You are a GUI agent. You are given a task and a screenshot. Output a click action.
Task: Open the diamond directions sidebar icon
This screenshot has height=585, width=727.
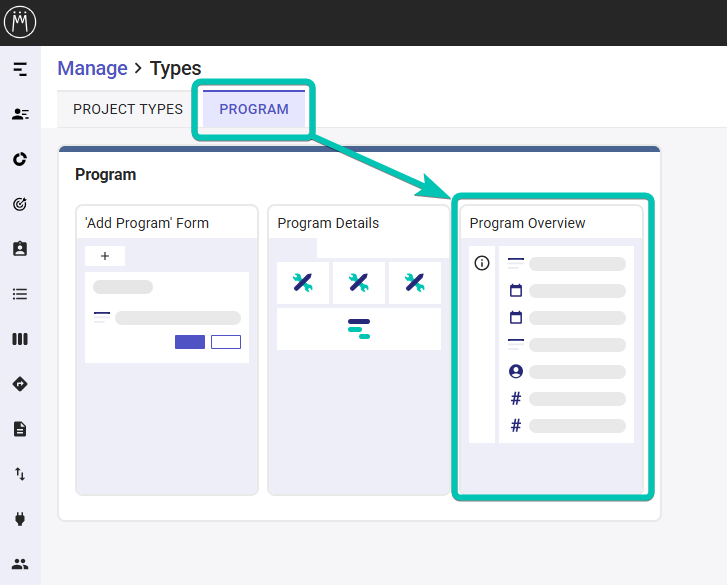(x=20, y=384)
